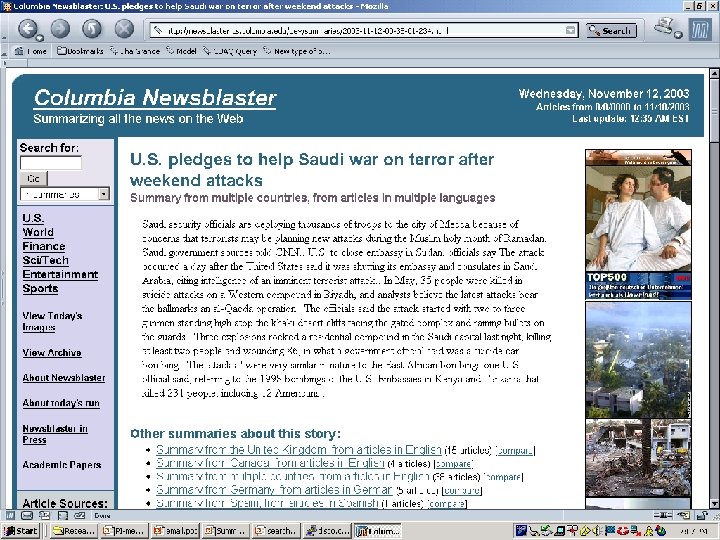This screenshot has height=540, width=720.
Task: Expand the summaries dropdown in the sidebar
Action: (104, 194)
